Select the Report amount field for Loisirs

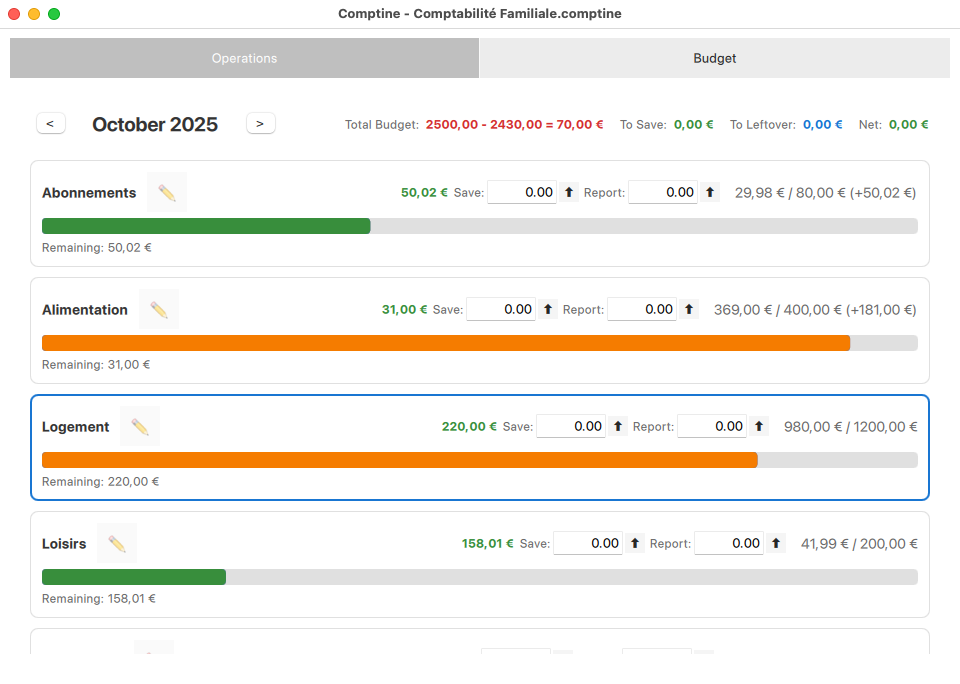click(x=728, y=544)
